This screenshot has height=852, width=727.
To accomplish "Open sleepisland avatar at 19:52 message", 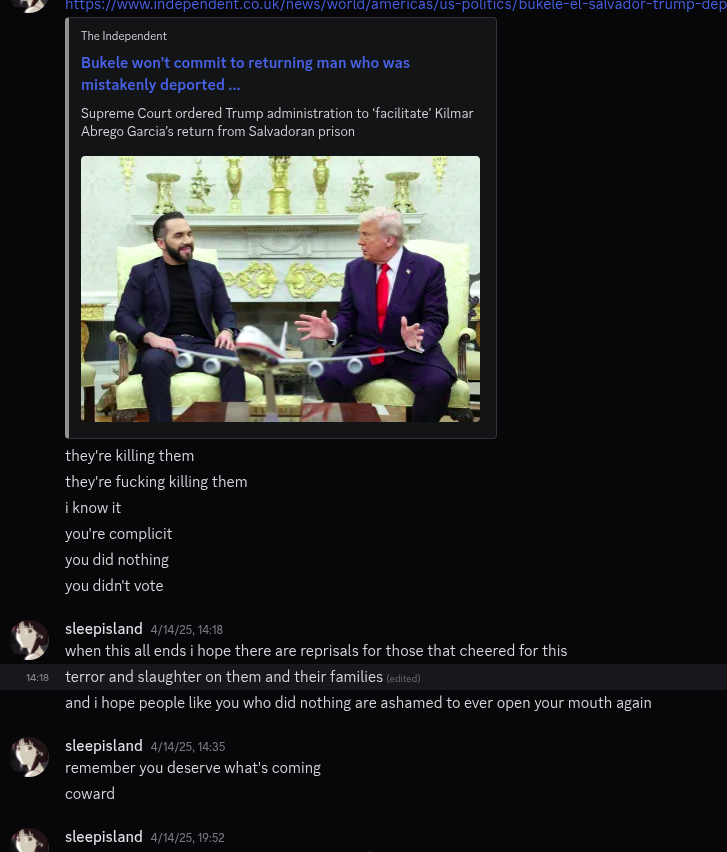I will 29,840.
